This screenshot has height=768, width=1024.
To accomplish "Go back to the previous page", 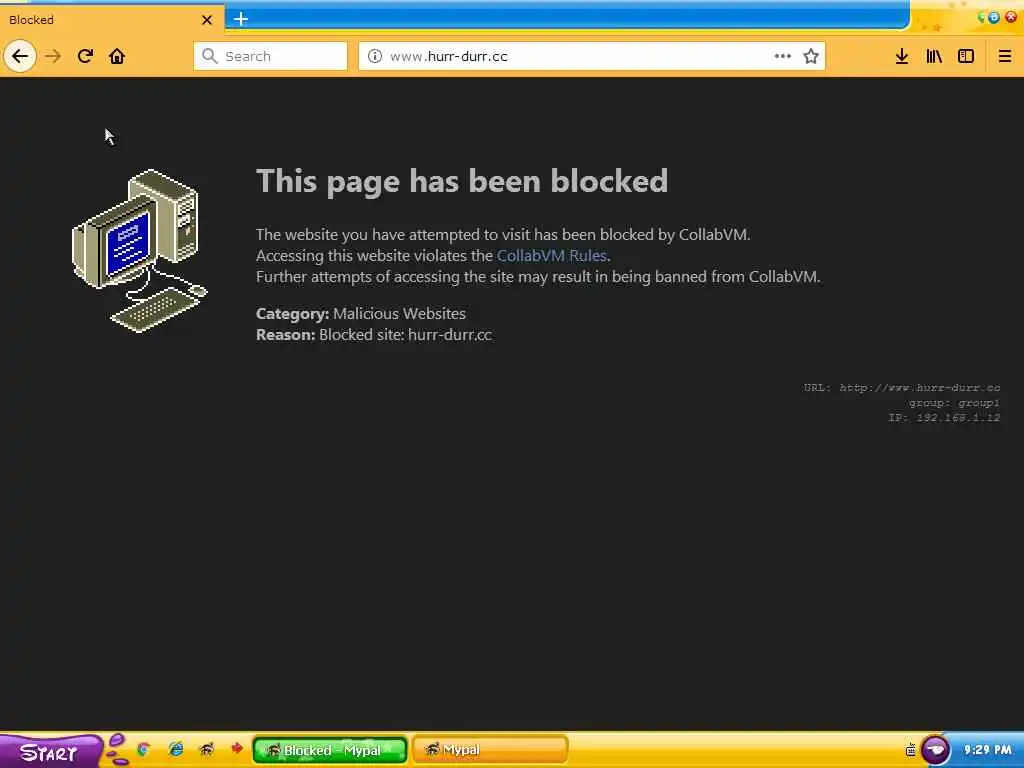I will tap(20, 56).
